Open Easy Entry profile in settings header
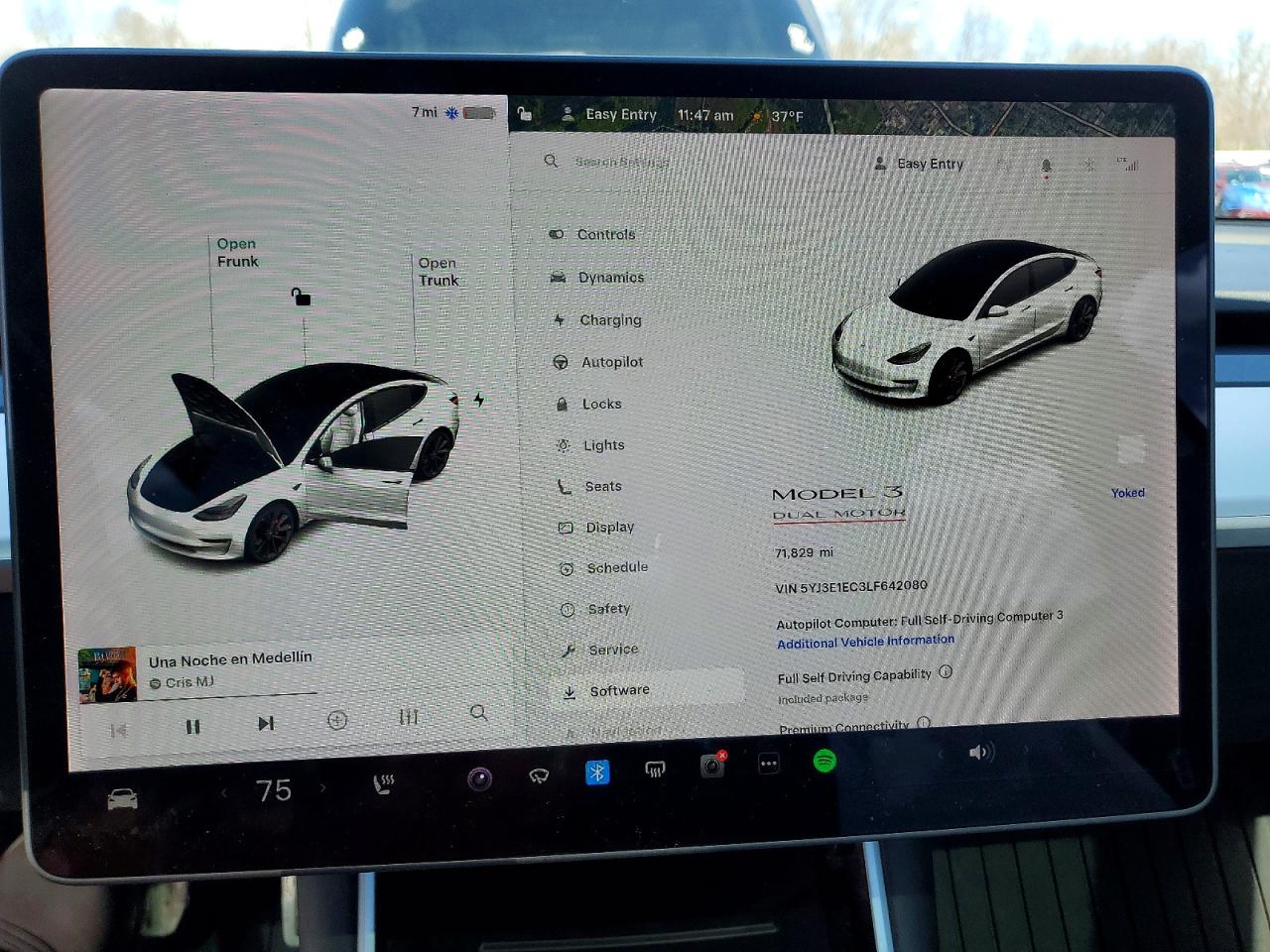Image resolution: width=1270 pixels, height=952 pixels. pos(919,164)
